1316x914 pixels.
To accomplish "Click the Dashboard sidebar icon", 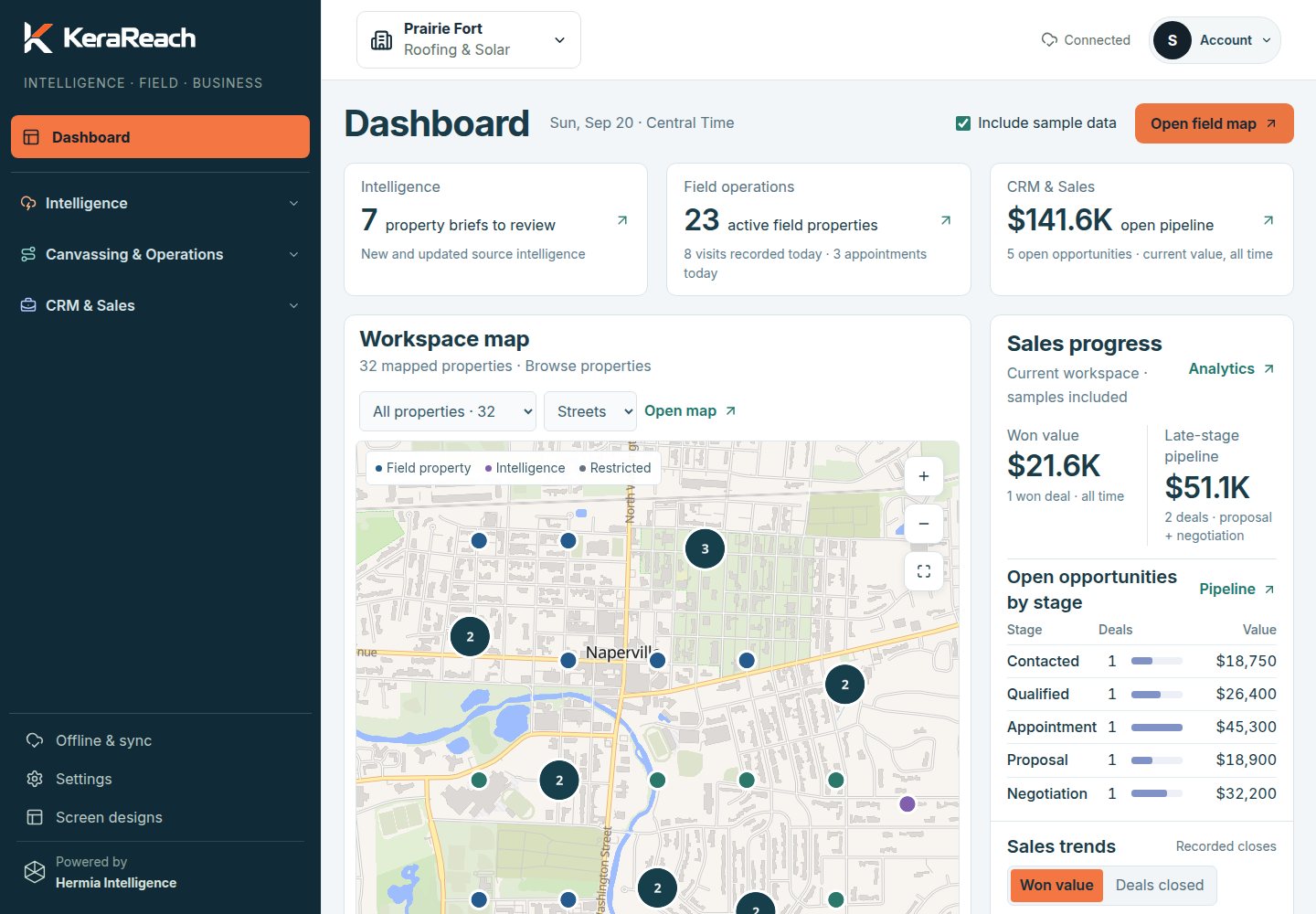I will point(31,137).
